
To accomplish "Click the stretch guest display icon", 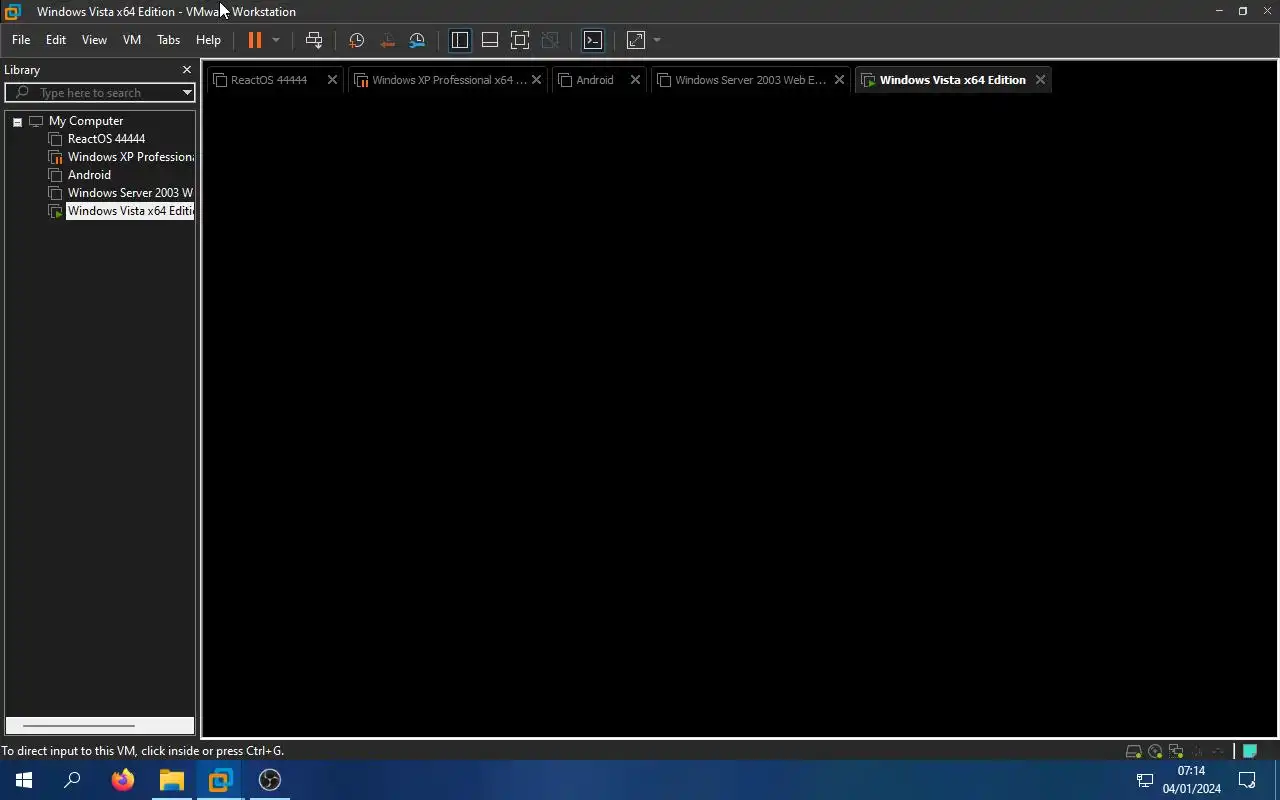I will click(636, 40).
